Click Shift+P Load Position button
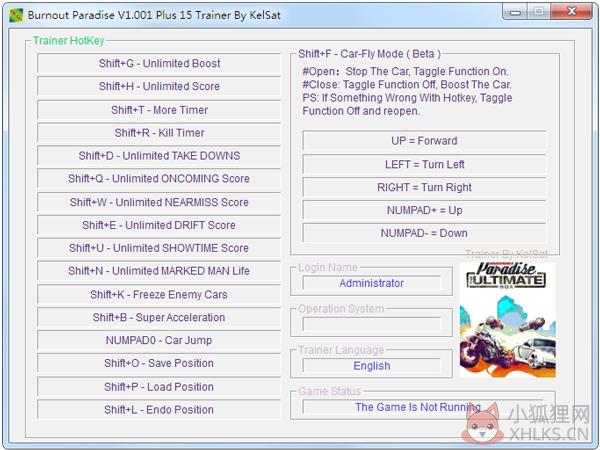 pos(159,387)
